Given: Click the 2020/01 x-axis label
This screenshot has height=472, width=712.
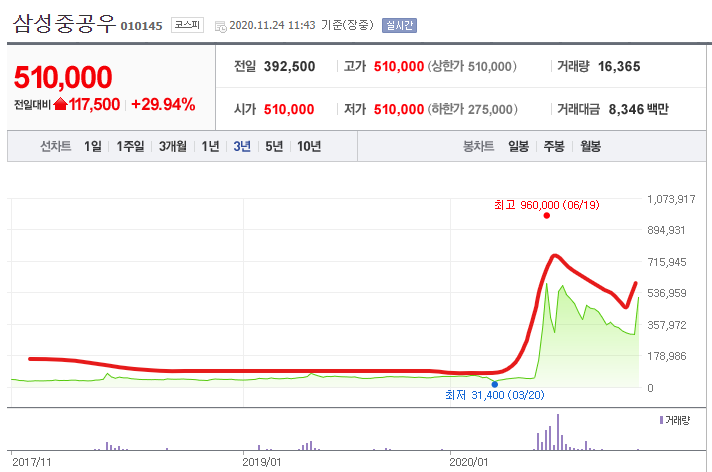Looking at the screenshot, I should pos(469,462).
